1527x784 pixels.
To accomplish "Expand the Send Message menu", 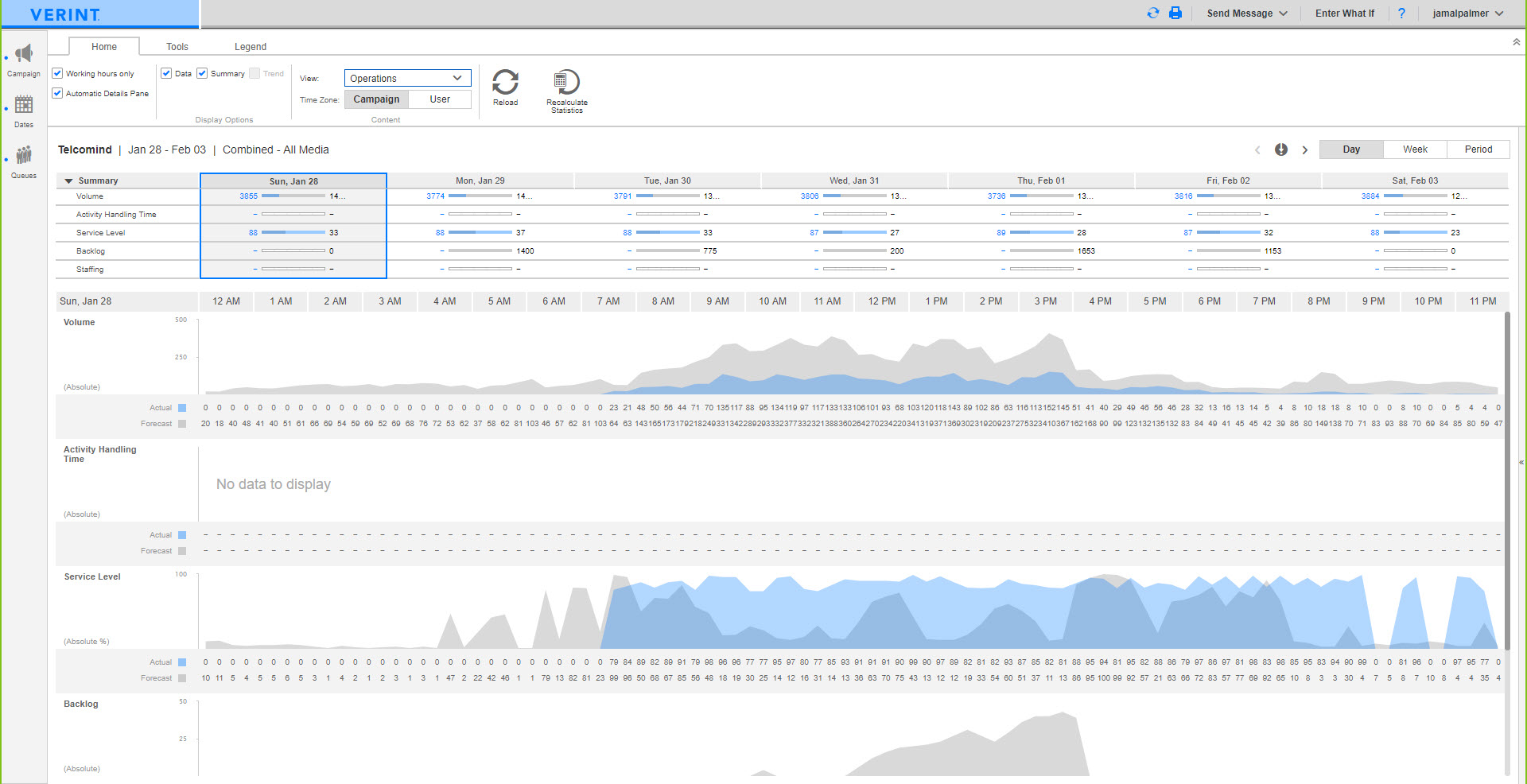I will (1247, 14).
